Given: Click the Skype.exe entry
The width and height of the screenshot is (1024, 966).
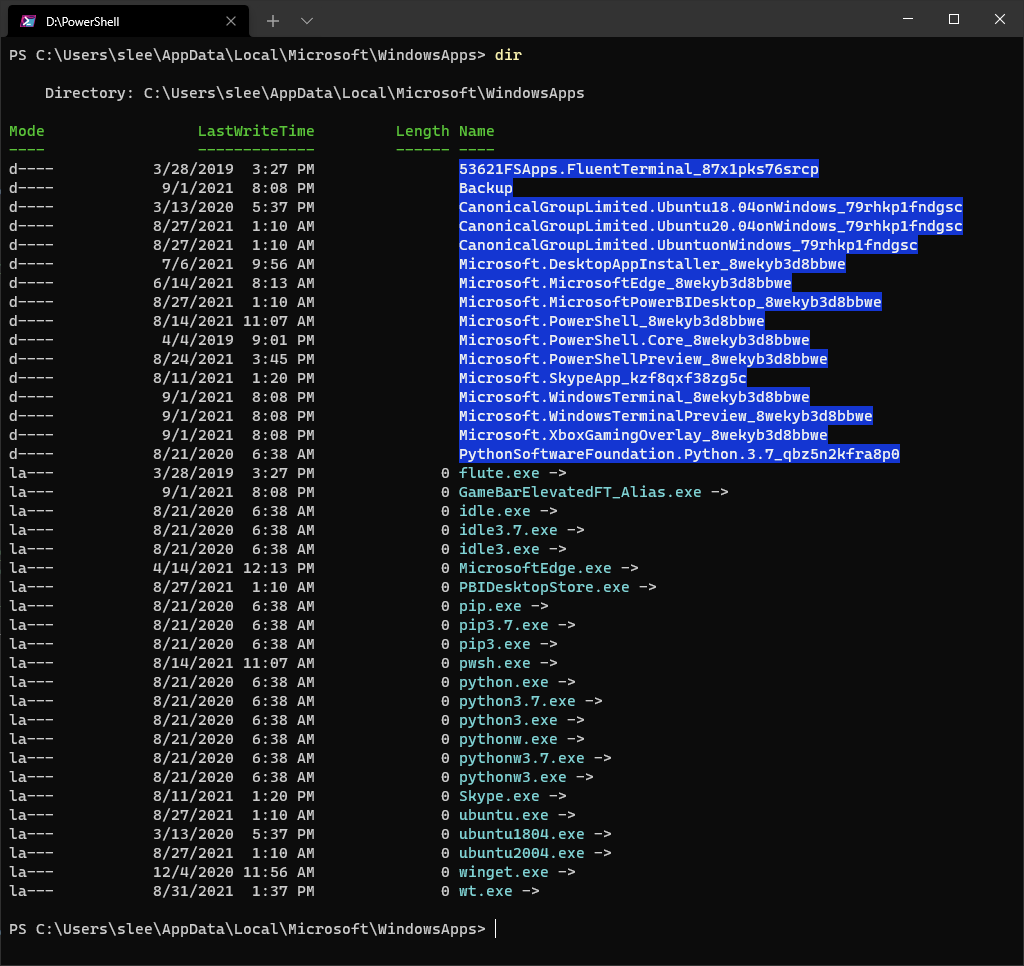Looking at the screenshot, I should [499, 796].
